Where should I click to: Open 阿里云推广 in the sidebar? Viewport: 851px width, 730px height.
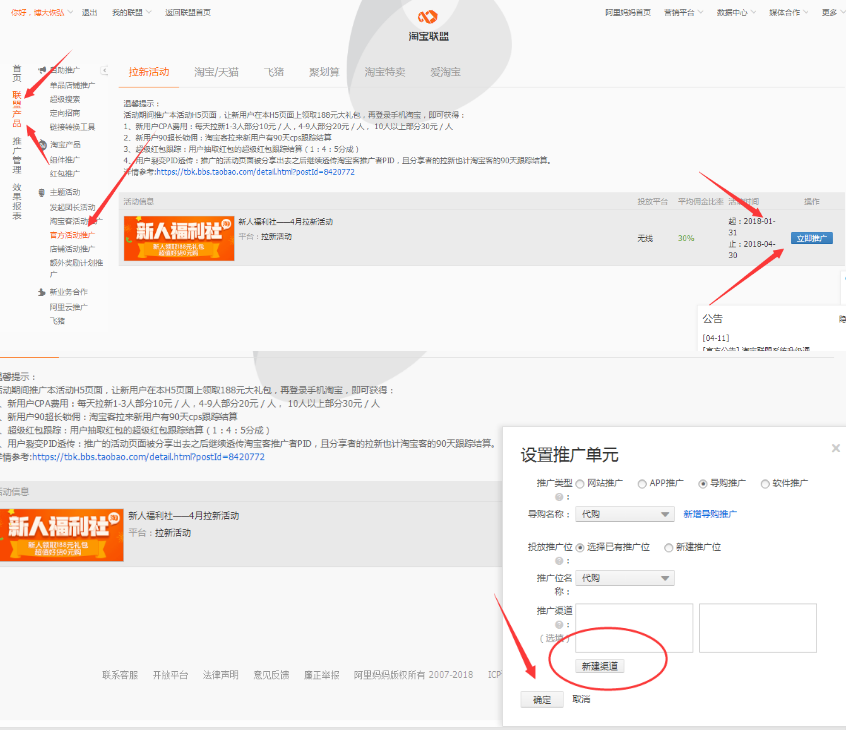tap(68, 307)
